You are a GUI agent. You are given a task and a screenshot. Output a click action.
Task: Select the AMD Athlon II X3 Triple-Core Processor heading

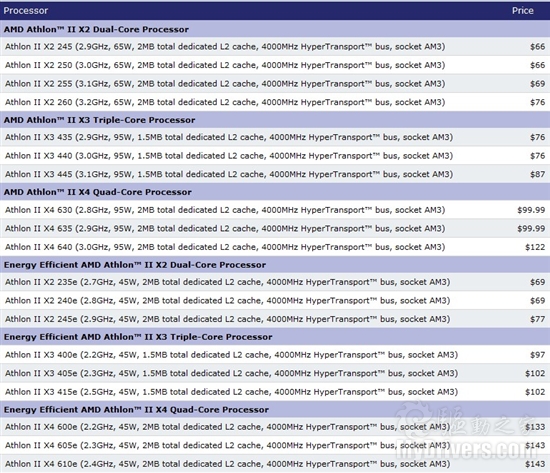coord(275,120)
